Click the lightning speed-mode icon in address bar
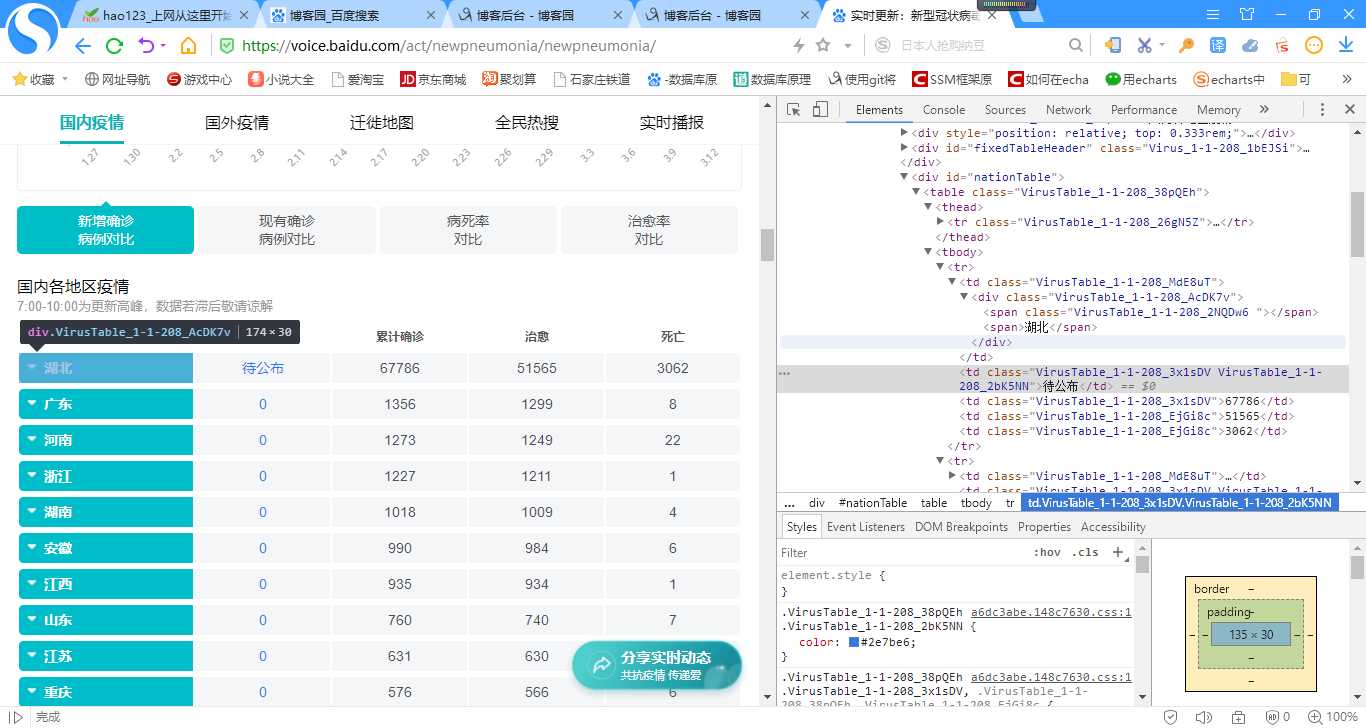 point(798,46)
